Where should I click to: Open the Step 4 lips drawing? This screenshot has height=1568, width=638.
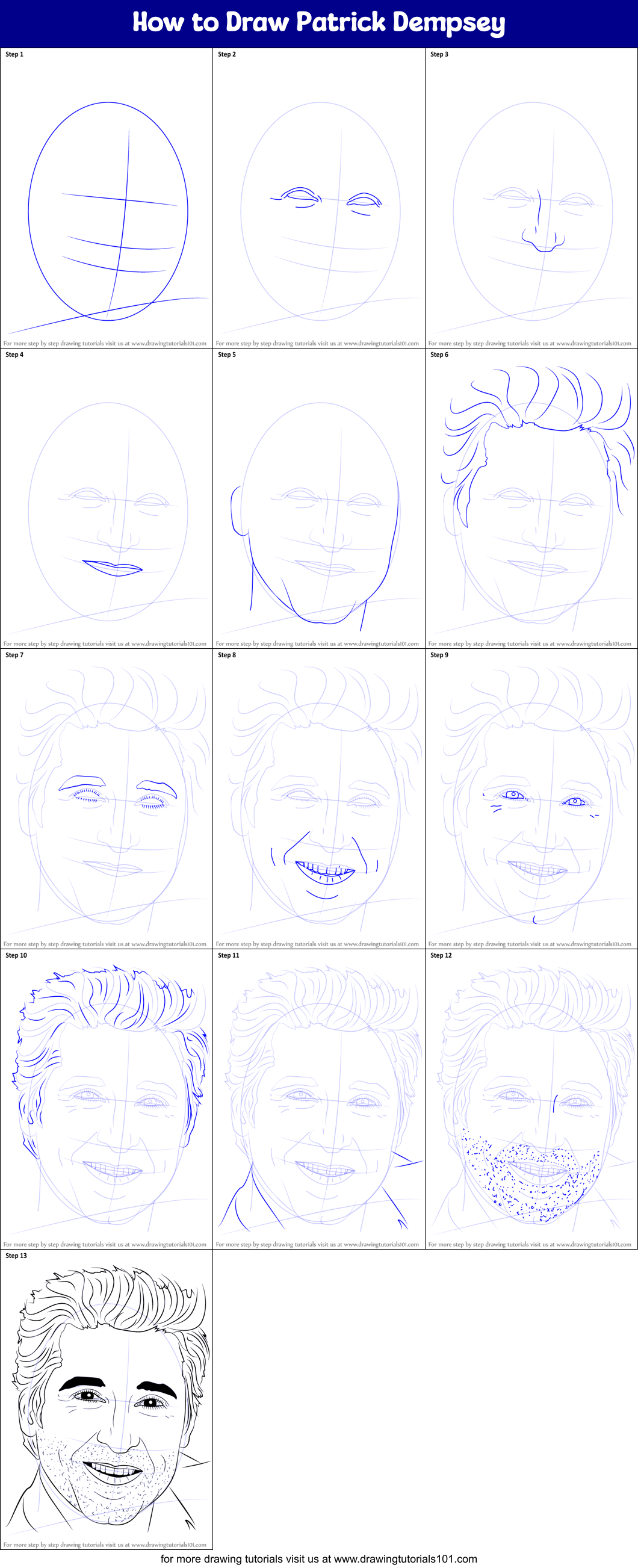point(107,498)
